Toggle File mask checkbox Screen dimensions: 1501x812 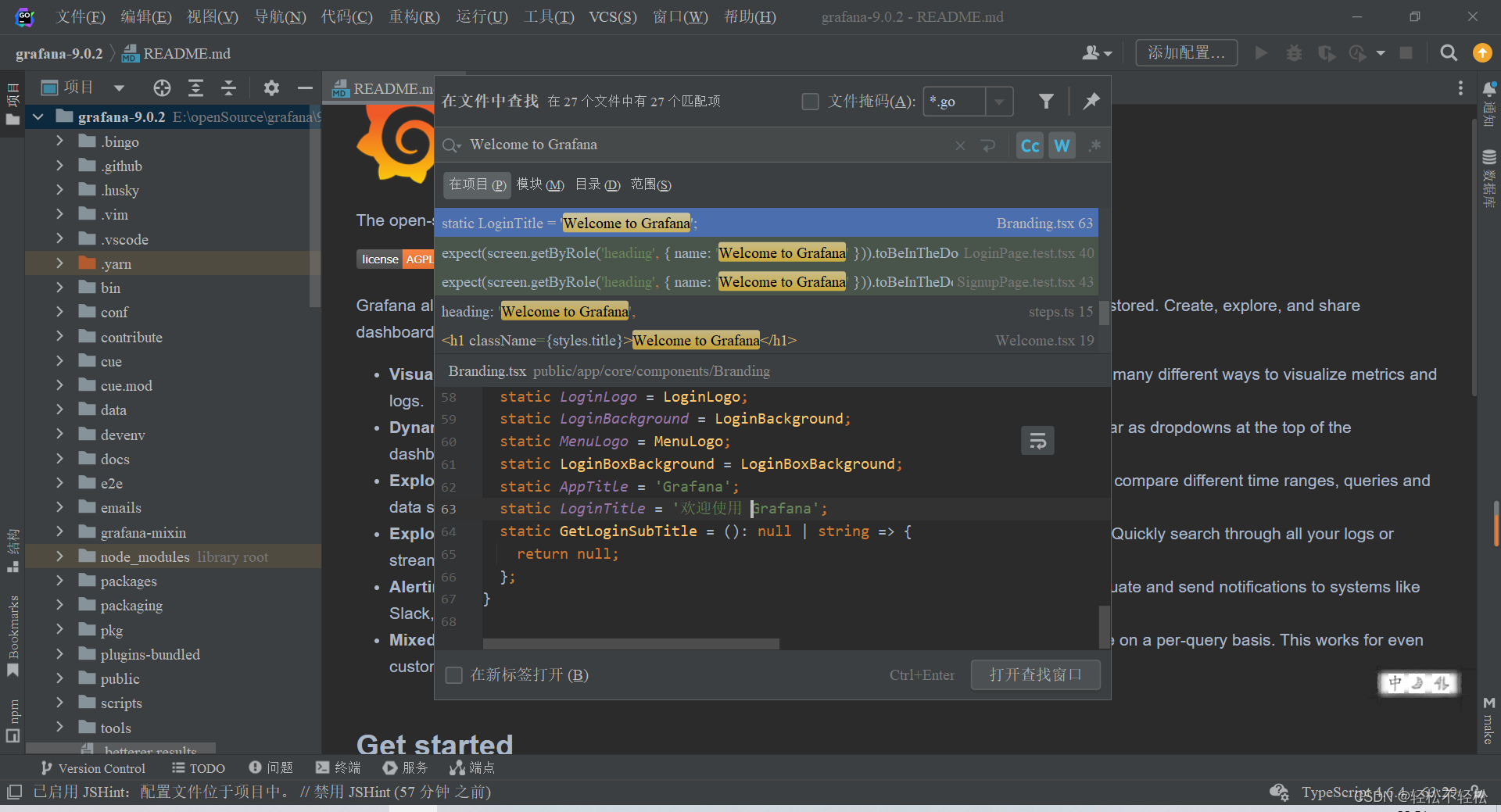(x=810, y=102)
